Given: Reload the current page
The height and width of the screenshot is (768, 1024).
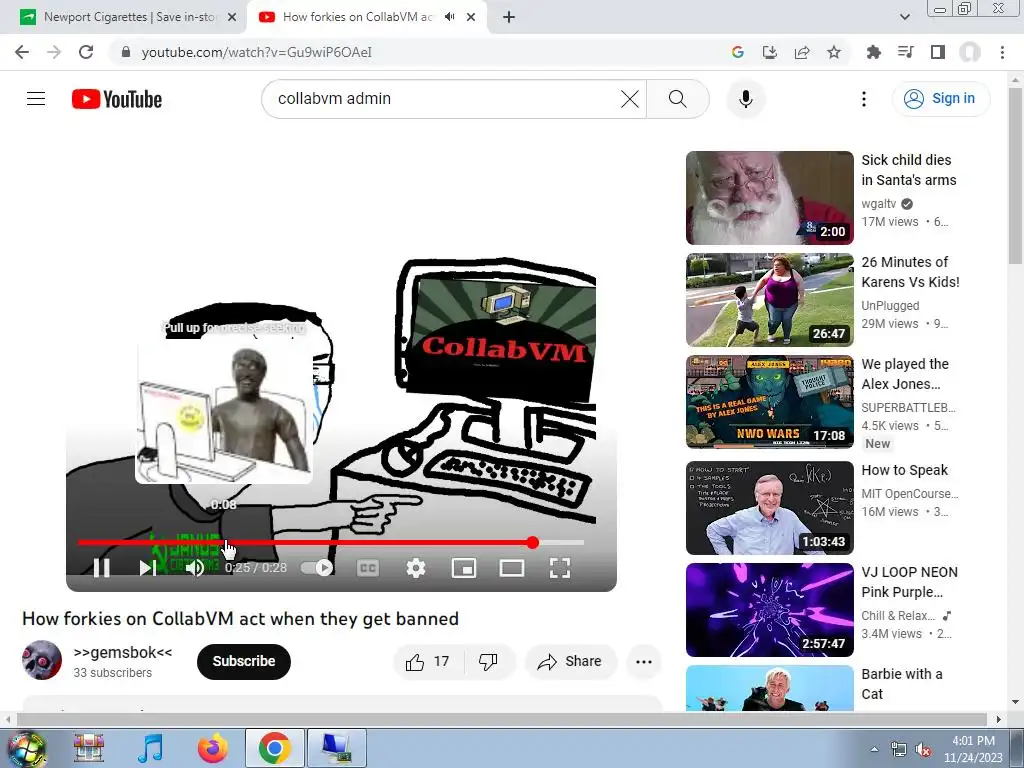Looking at the screenshot, I should click(86, 52).
